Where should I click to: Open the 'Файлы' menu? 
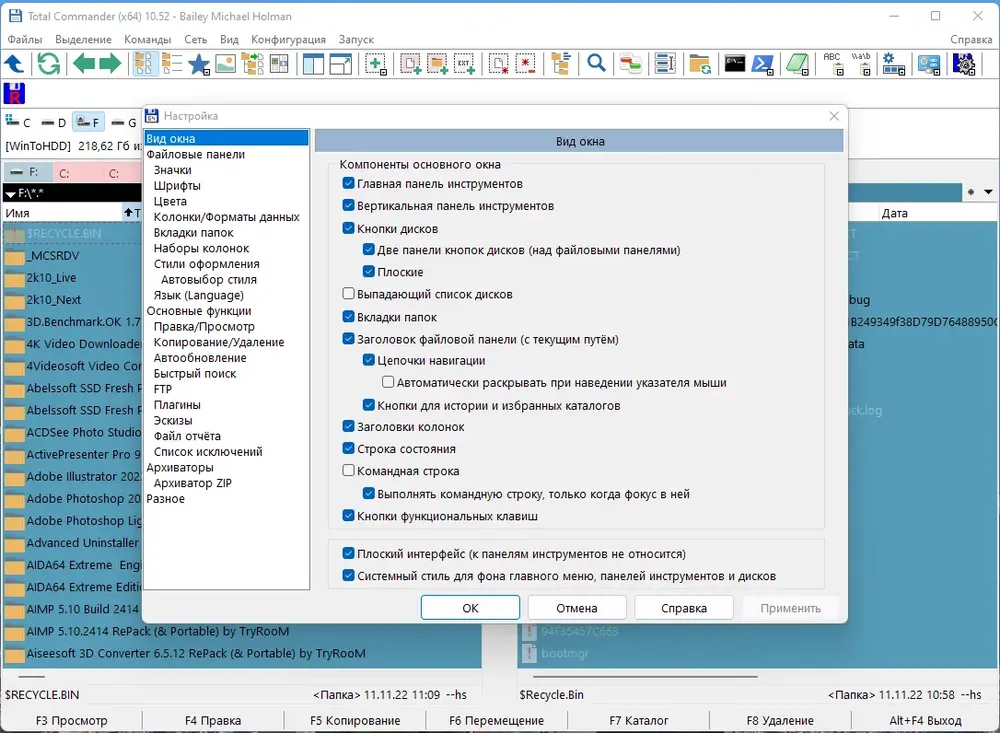25,40
